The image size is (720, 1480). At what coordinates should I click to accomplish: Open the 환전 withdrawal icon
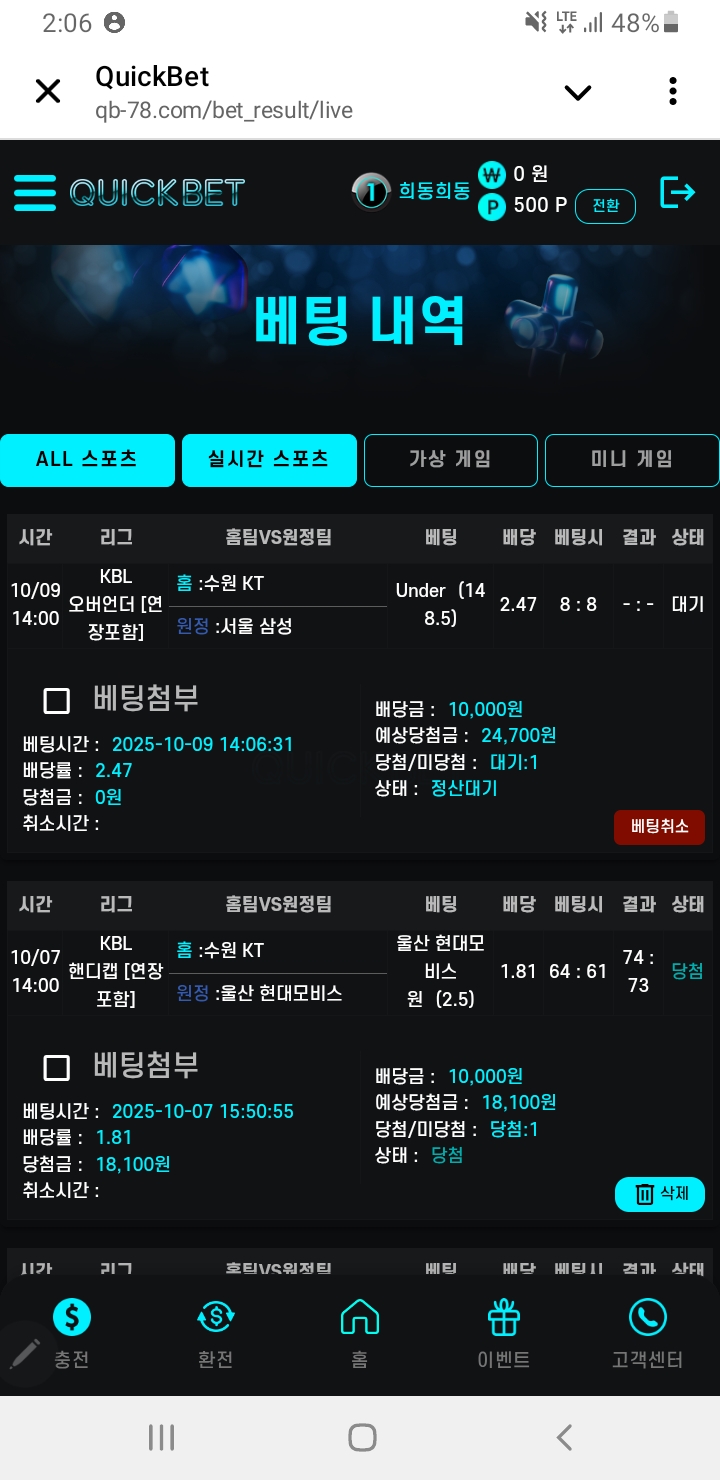[216, 1318]
